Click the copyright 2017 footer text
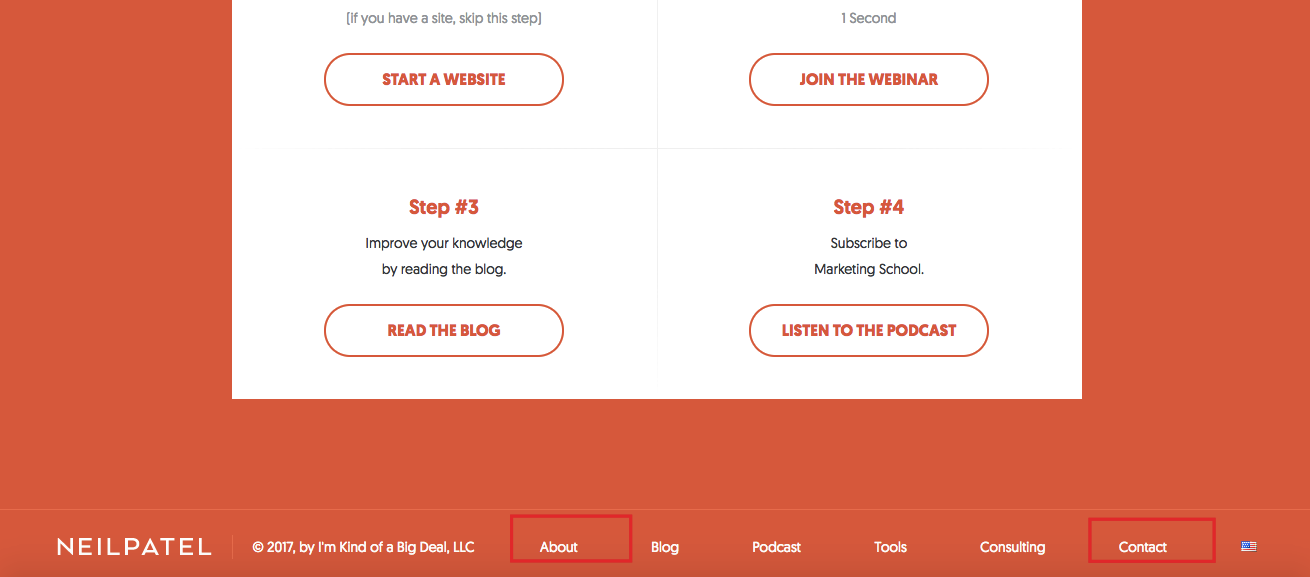The height and width of the screenshot is (577, 1310). pyautogui.click(x=363, y=547)
